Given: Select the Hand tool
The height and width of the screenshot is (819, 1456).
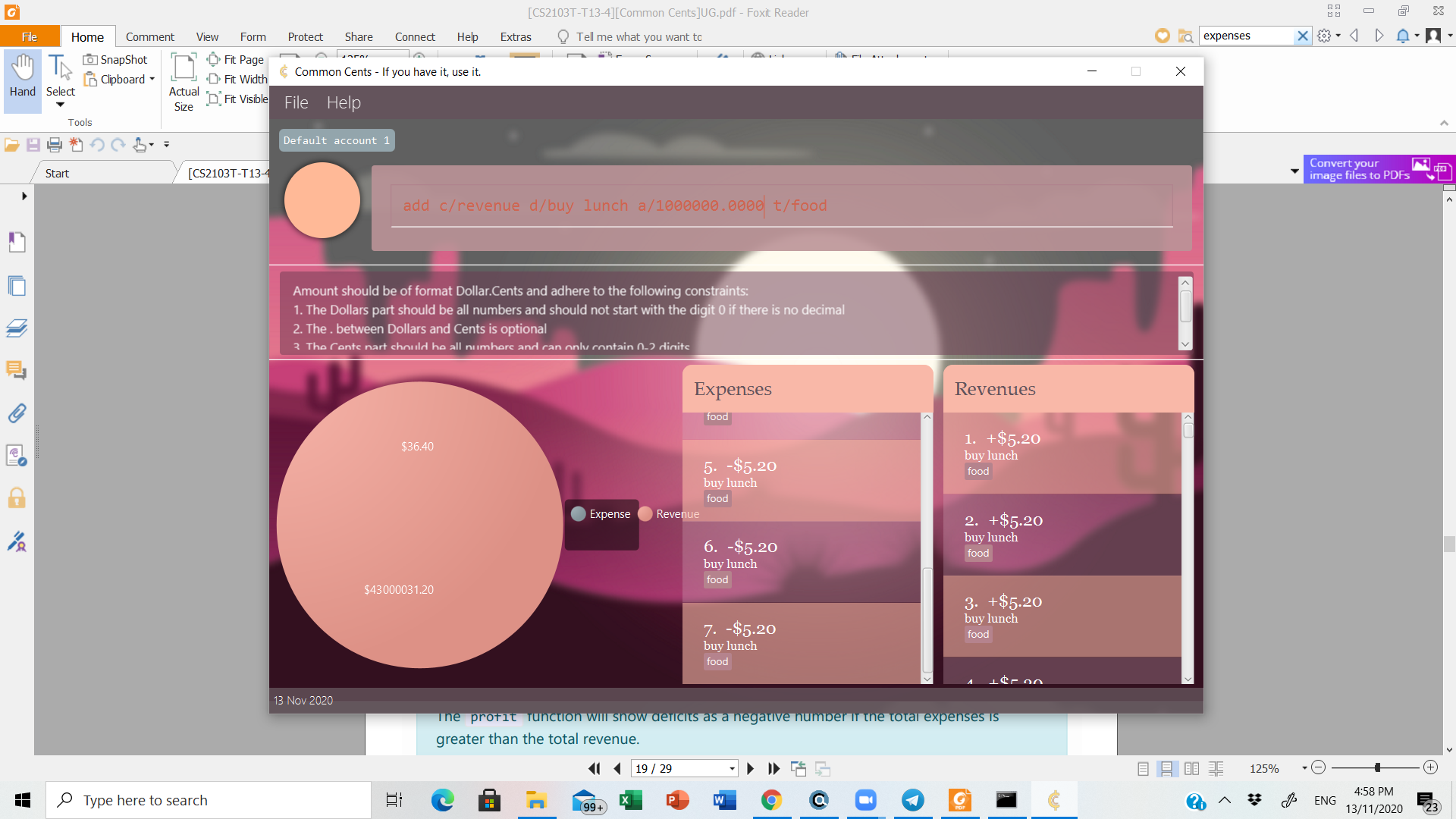Looking at the screenshot, I should click(23, 76).
